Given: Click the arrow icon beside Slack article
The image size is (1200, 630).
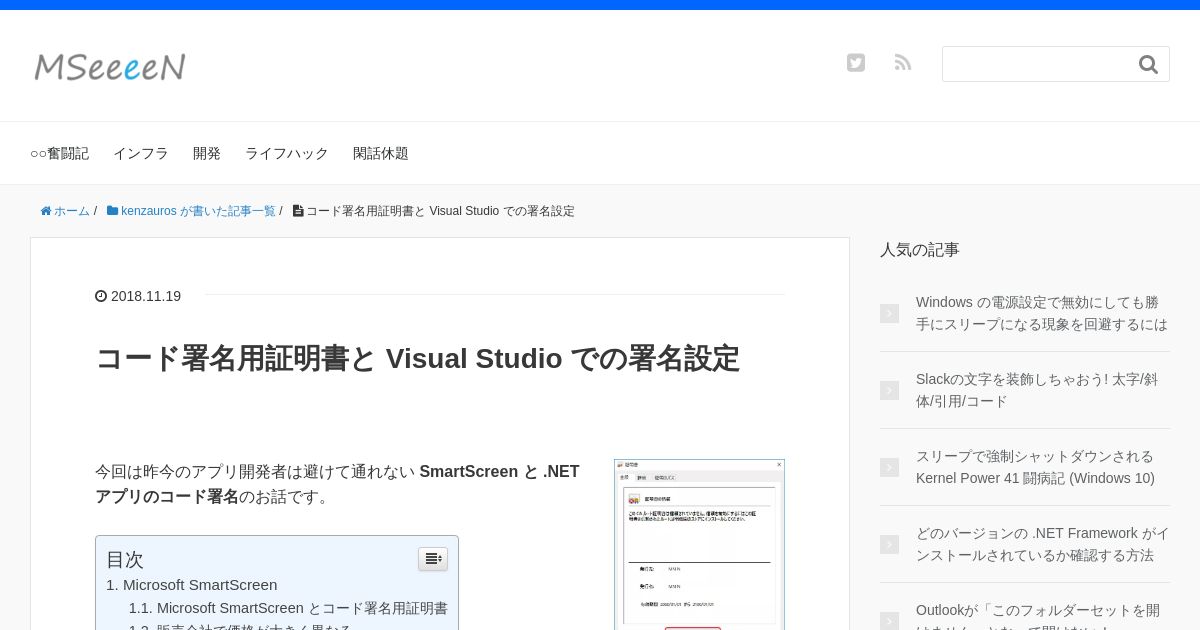Looking at the screenshot, I should click(889, 391).
